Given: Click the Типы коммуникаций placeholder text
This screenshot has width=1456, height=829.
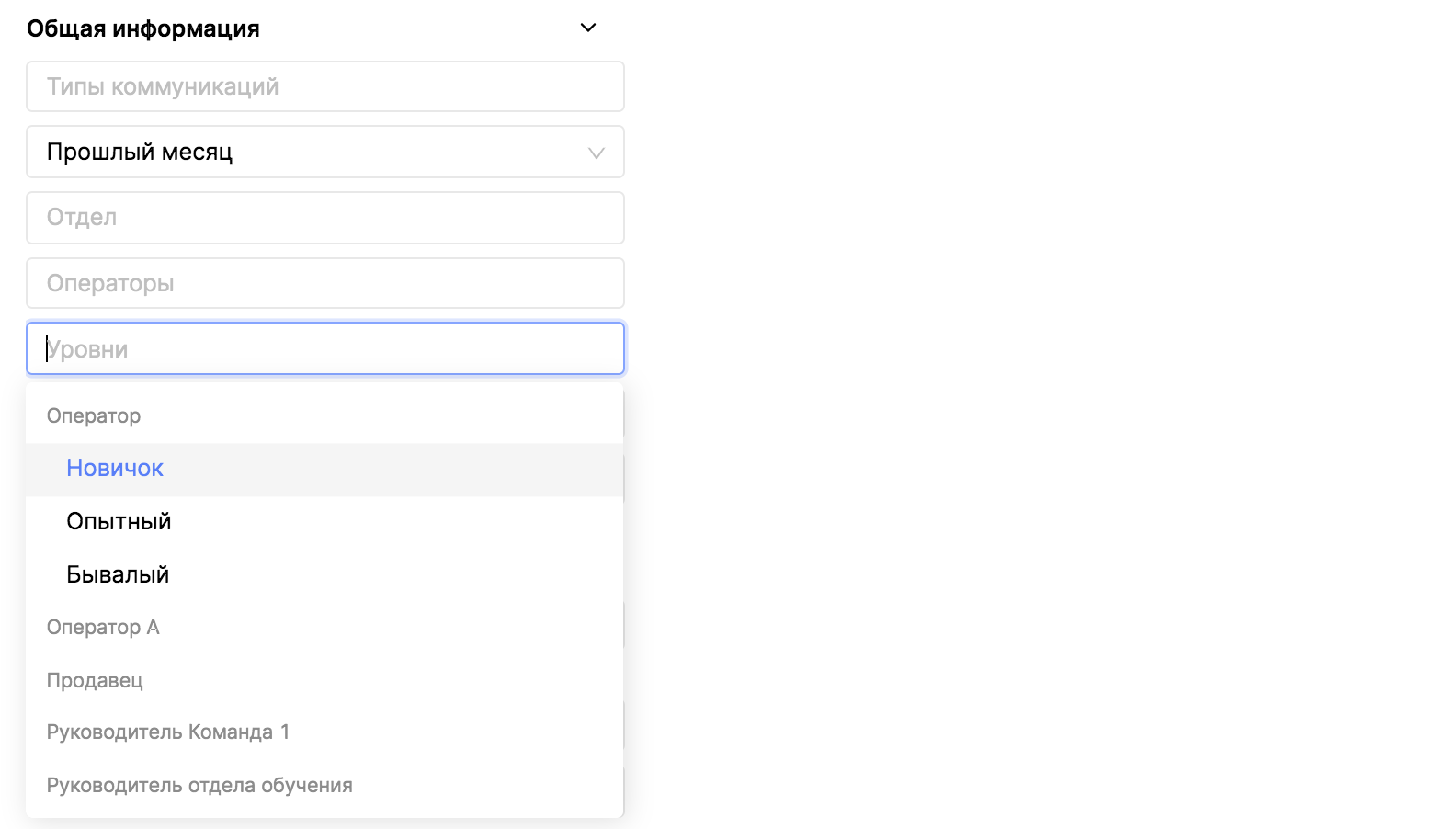Looking at the screenshot, I should [x=163, y=86].
